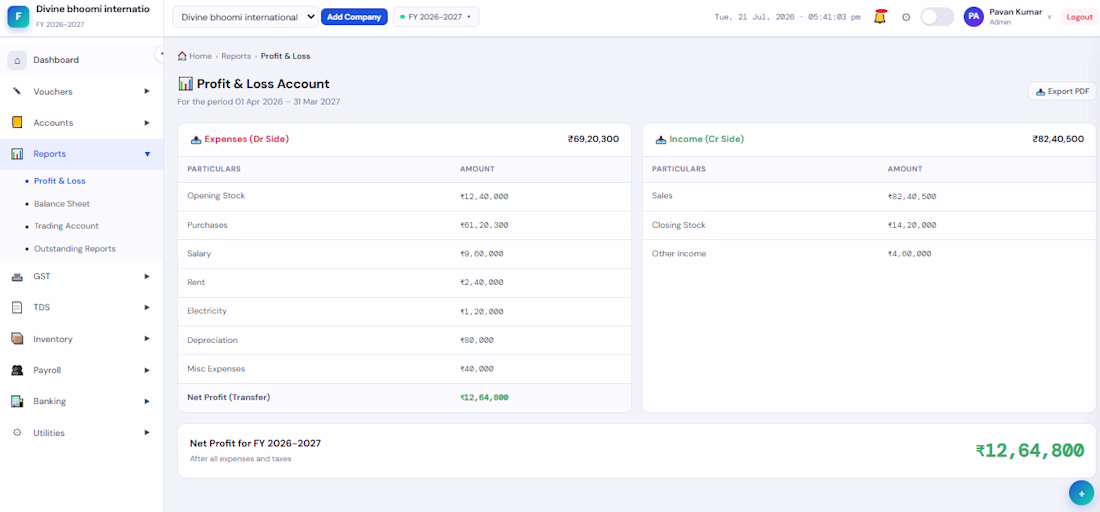Open the Payroll menu item
Image resolution: width=1100 pixels, height=512 pixels.
point(81,370)
